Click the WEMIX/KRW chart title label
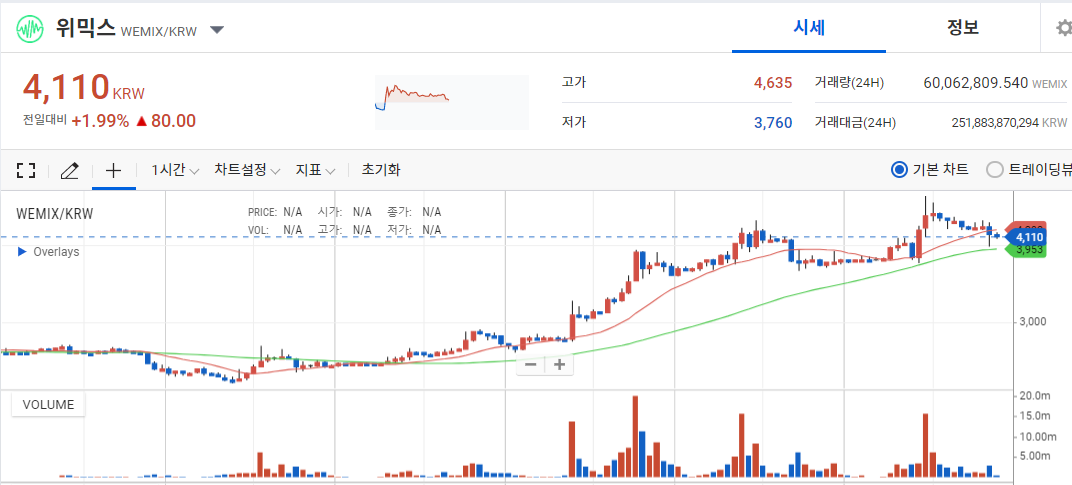Screen dimensions: 1072x485 click(x=55, y=214)
